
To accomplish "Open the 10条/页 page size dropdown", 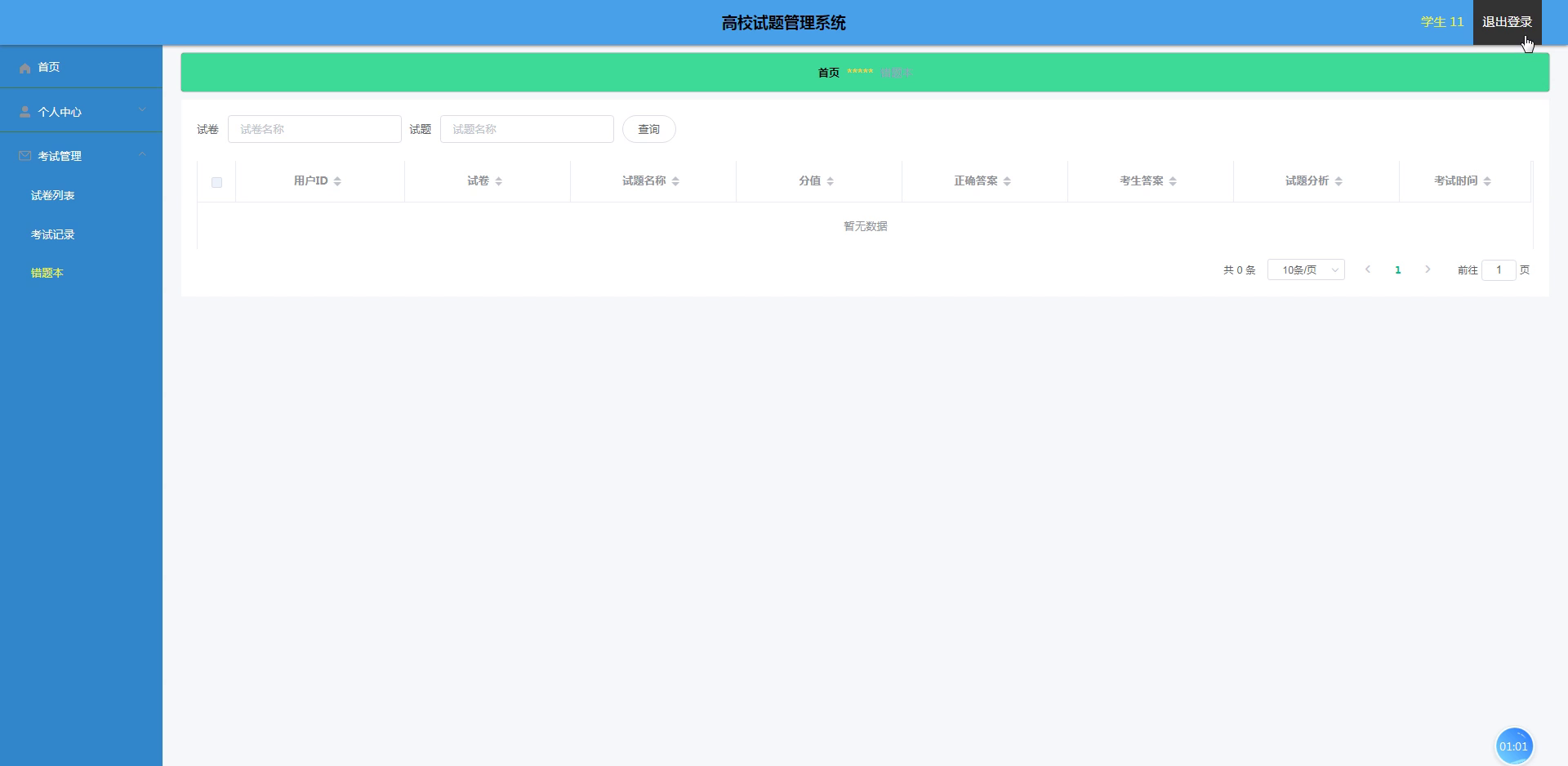I will coord(1306,269).
